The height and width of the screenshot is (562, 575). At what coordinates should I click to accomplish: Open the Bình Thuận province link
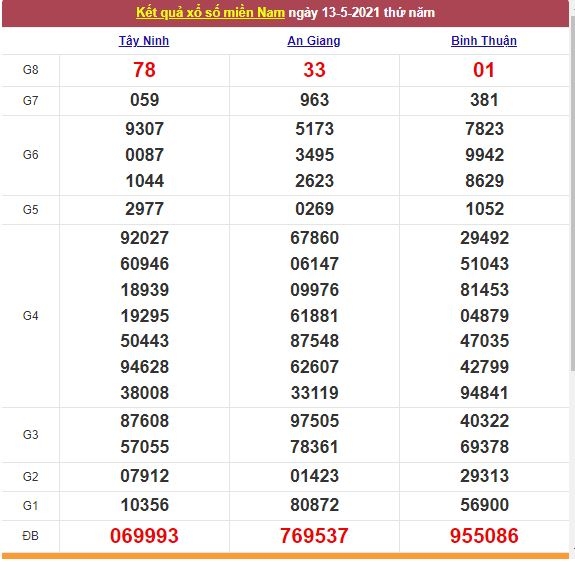[484, 41]
